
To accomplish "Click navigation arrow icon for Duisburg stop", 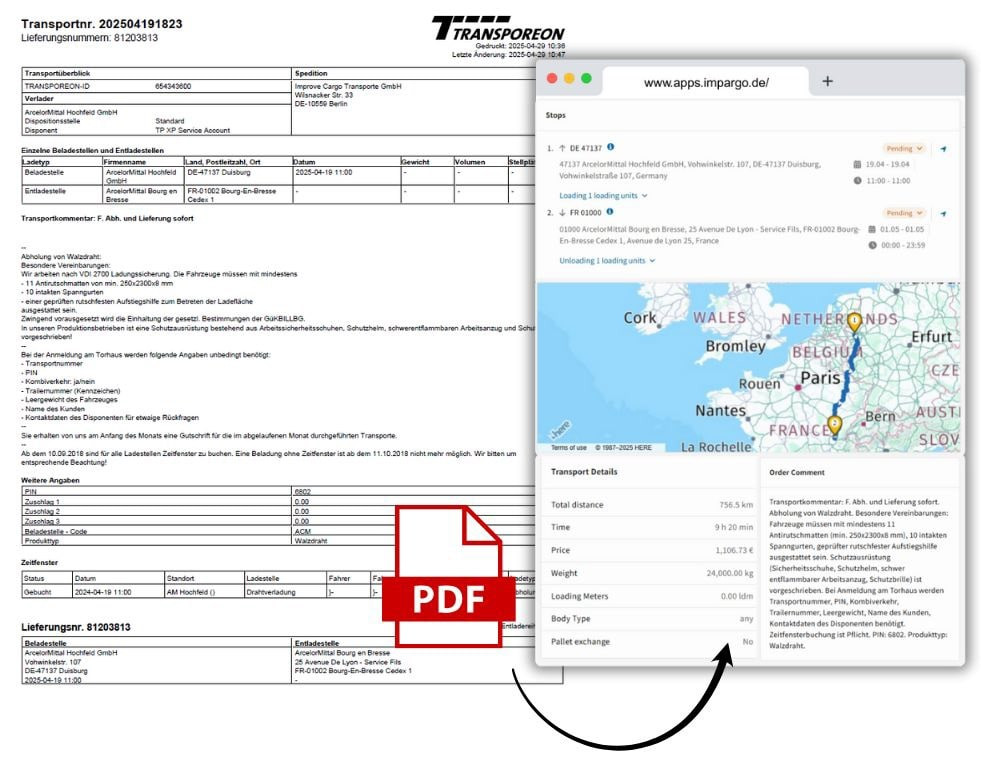I will click(943, 149).
